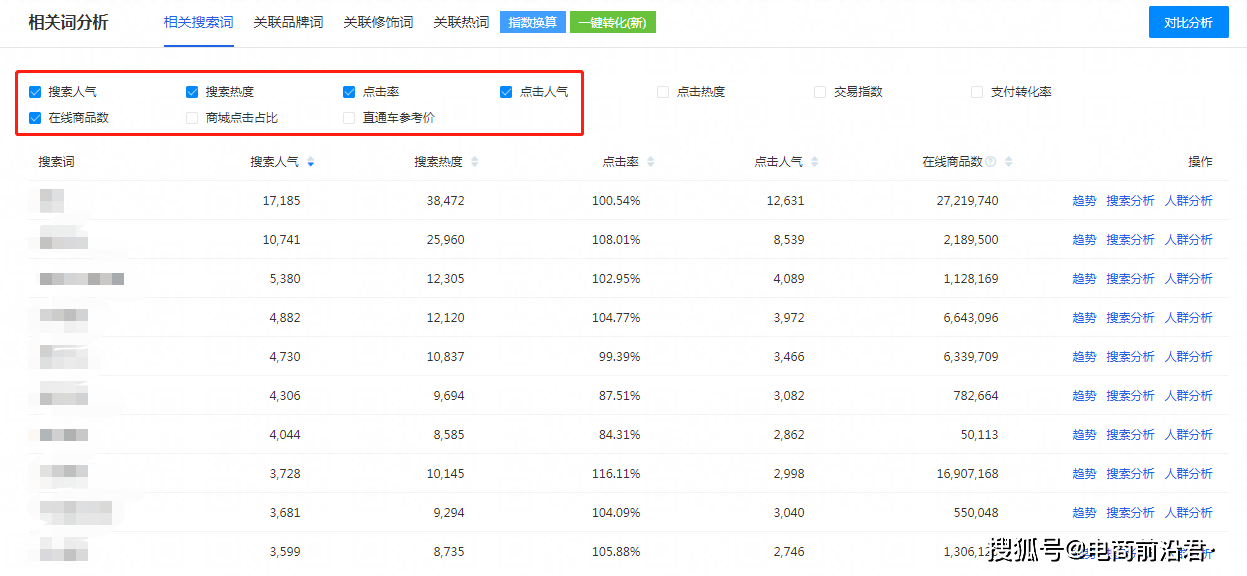Check the 直通车参考价 option
Viewport: 1247px width, 576px height.
pyautogui.click(x=348, y=117)
